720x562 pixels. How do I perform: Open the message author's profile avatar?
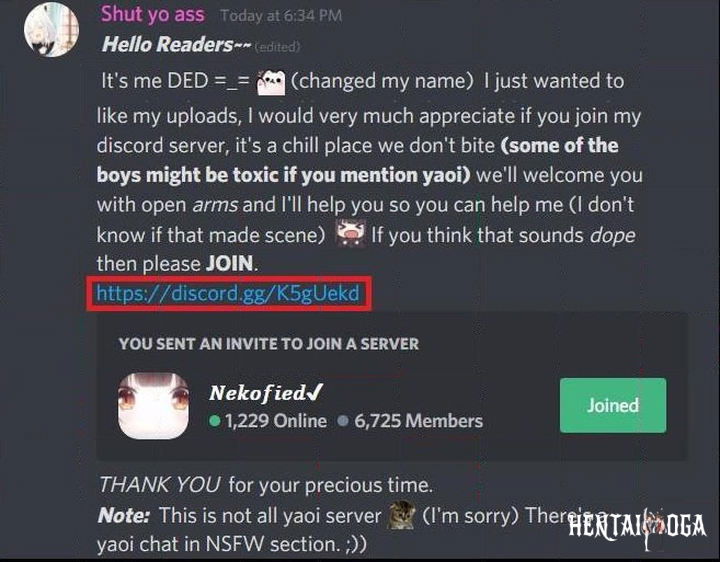(x=51, y=30)
